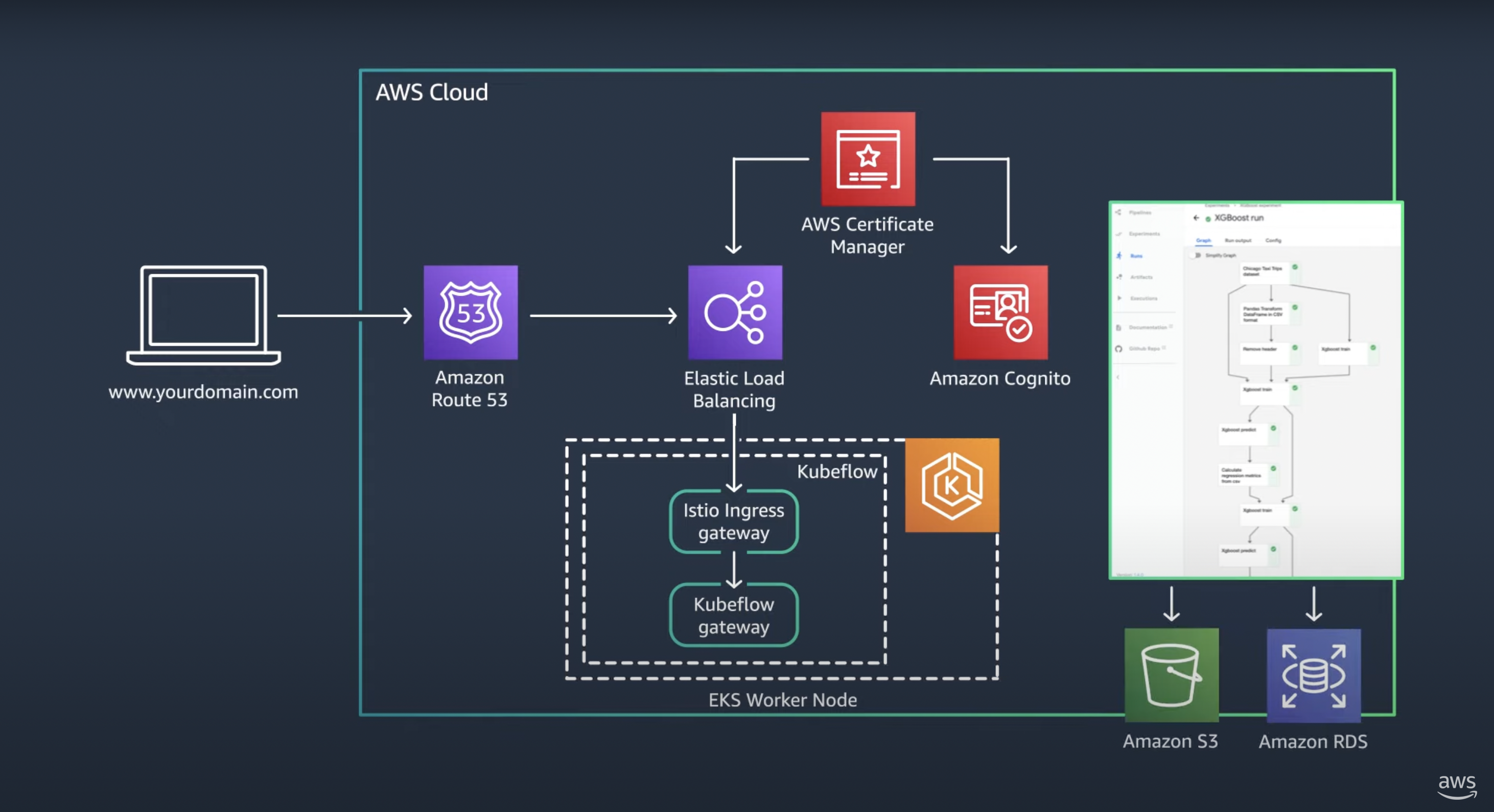Image resolution: width=1494 pixels, height=812 pixels.
Task: Click the Github Repo octocat icon
Action: pyautogui.click(x=1118, y=349)
